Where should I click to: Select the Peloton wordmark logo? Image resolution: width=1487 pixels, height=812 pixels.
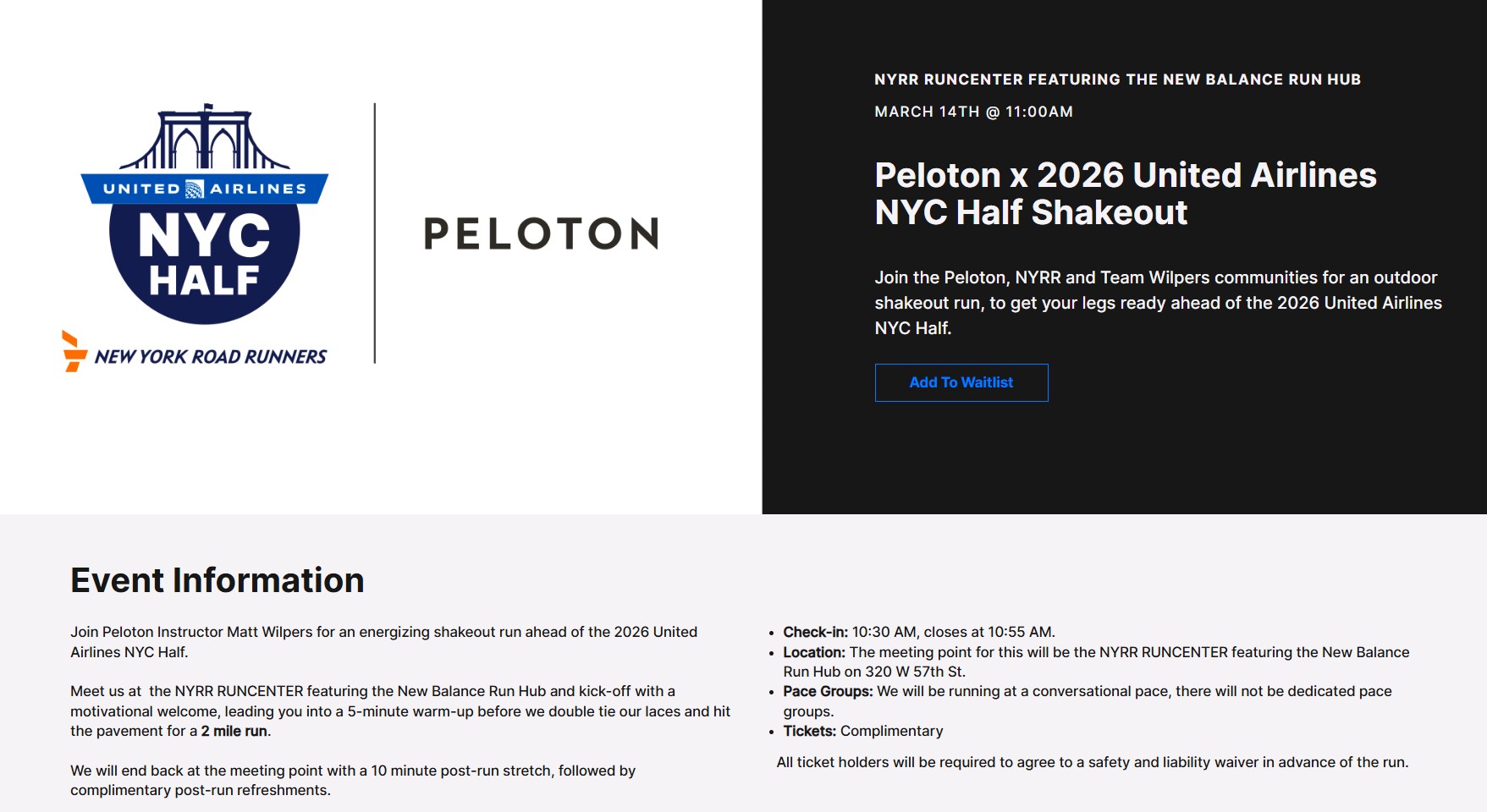tap(542, 234)
